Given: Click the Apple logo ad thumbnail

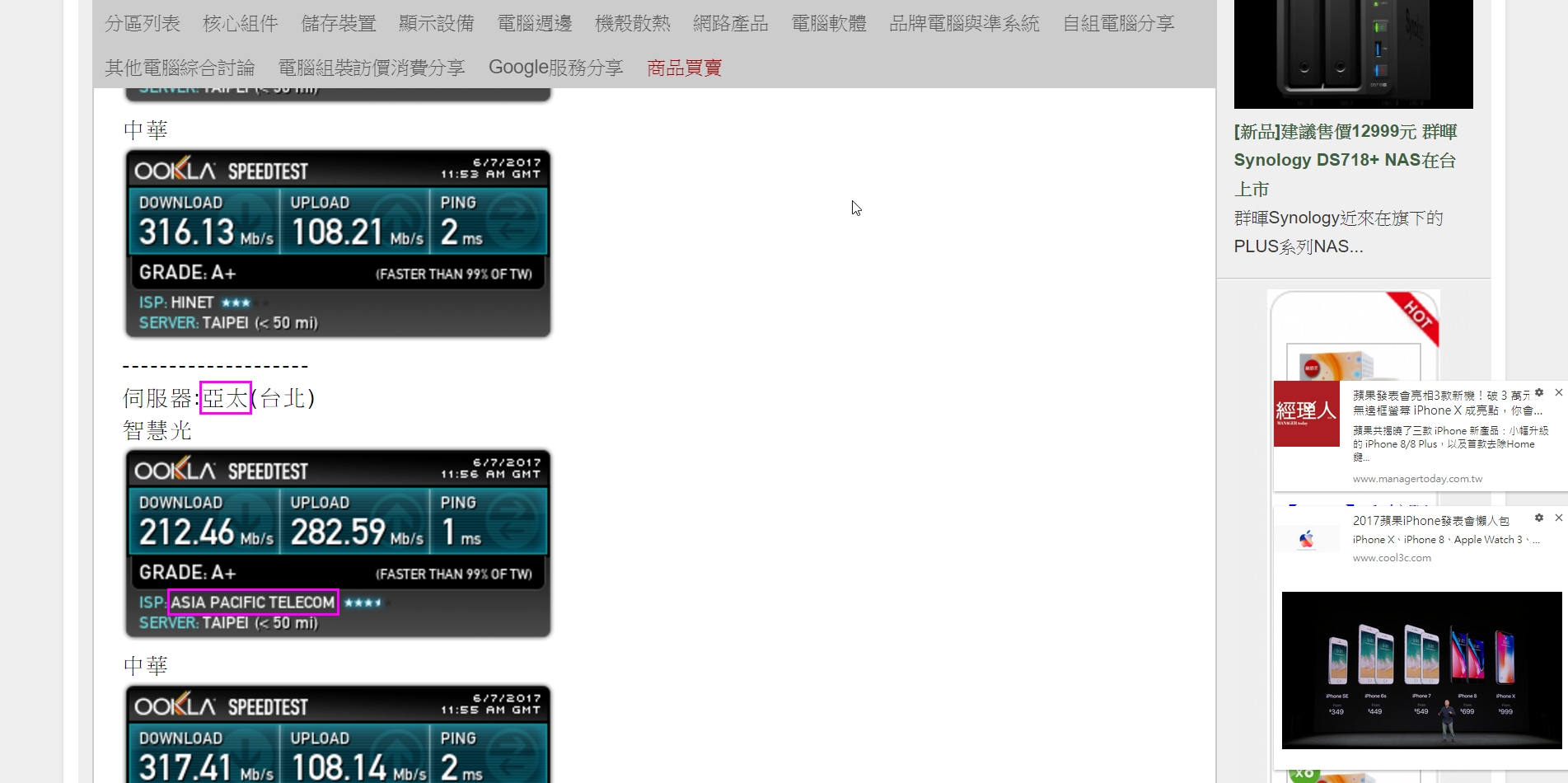Looking at the screenshot, I should tap(1307, 540).
